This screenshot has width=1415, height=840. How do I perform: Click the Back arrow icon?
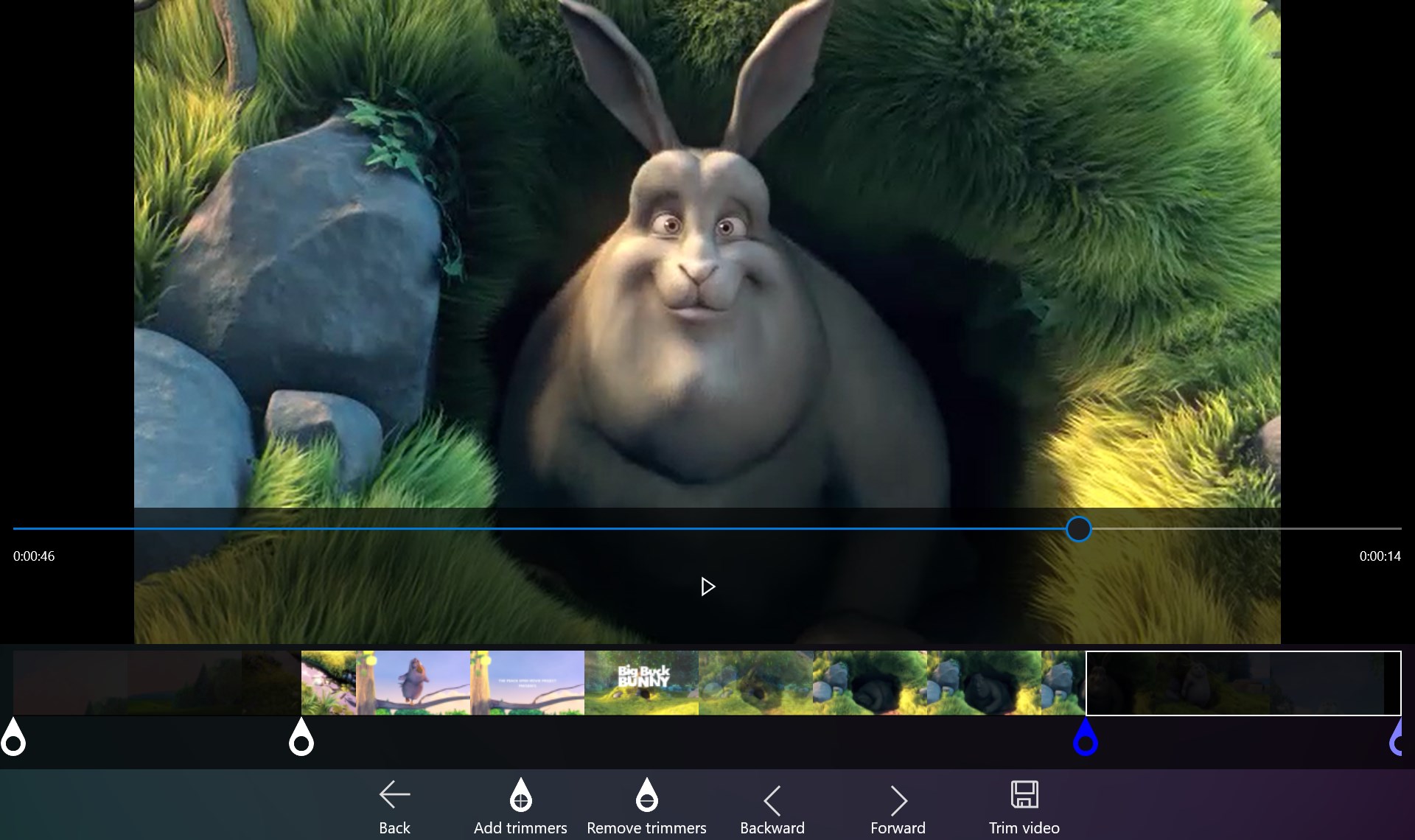pyautogui.click(x=394, y=794)
